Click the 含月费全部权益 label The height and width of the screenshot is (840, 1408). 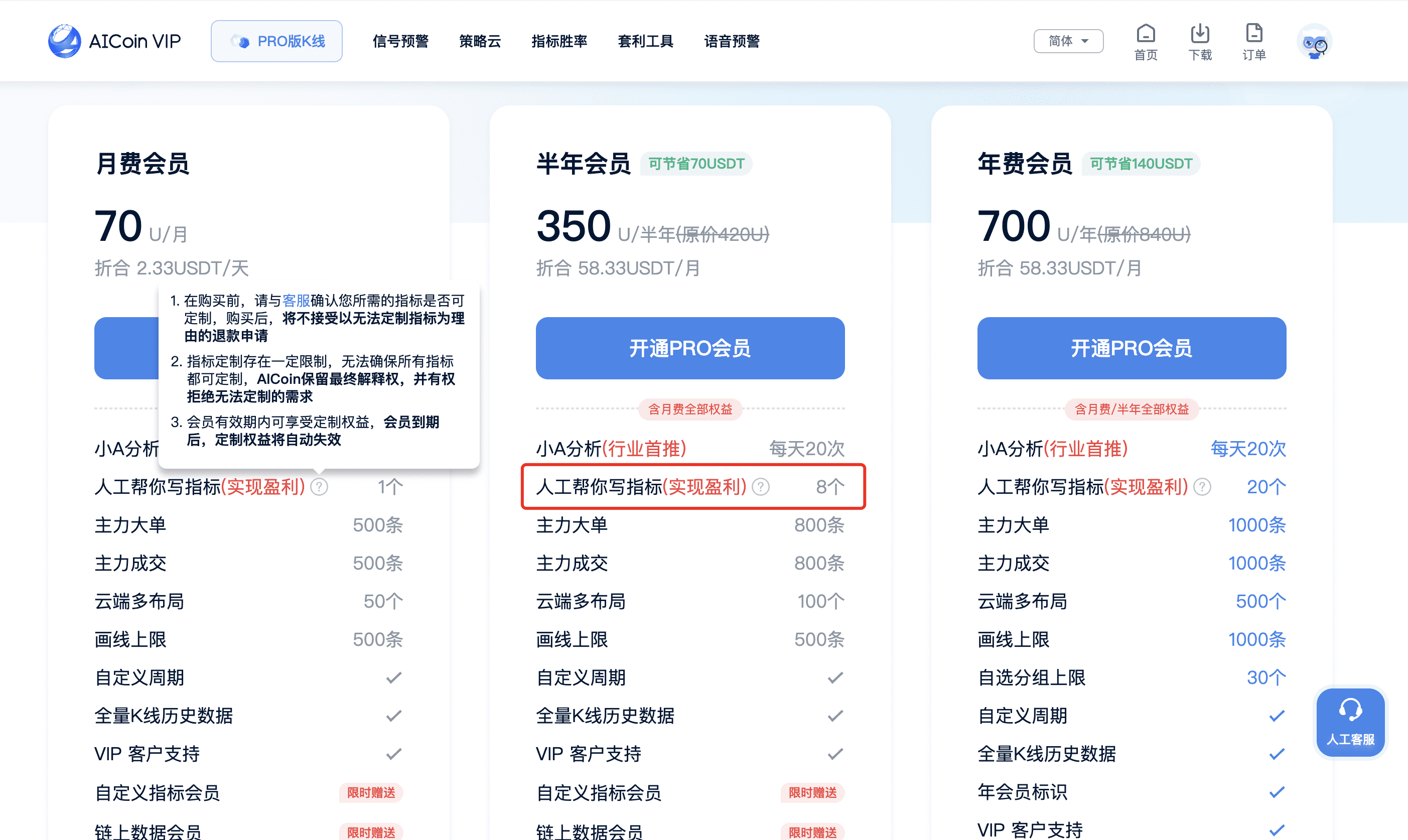tap(690, 408)
